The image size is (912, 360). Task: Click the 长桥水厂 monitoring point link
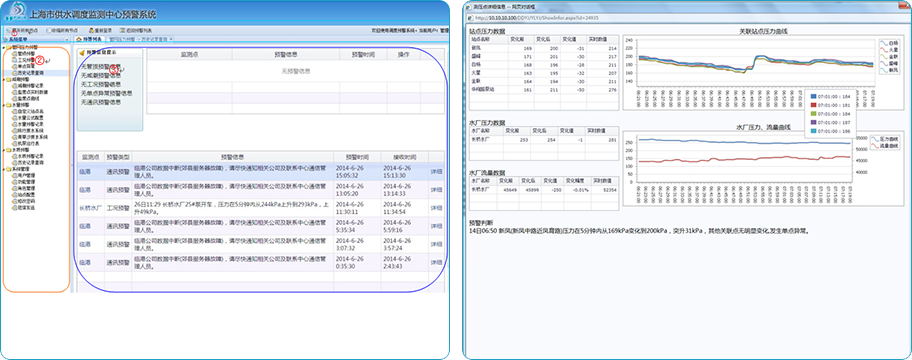pyautogui.click(x=90, y=208)
